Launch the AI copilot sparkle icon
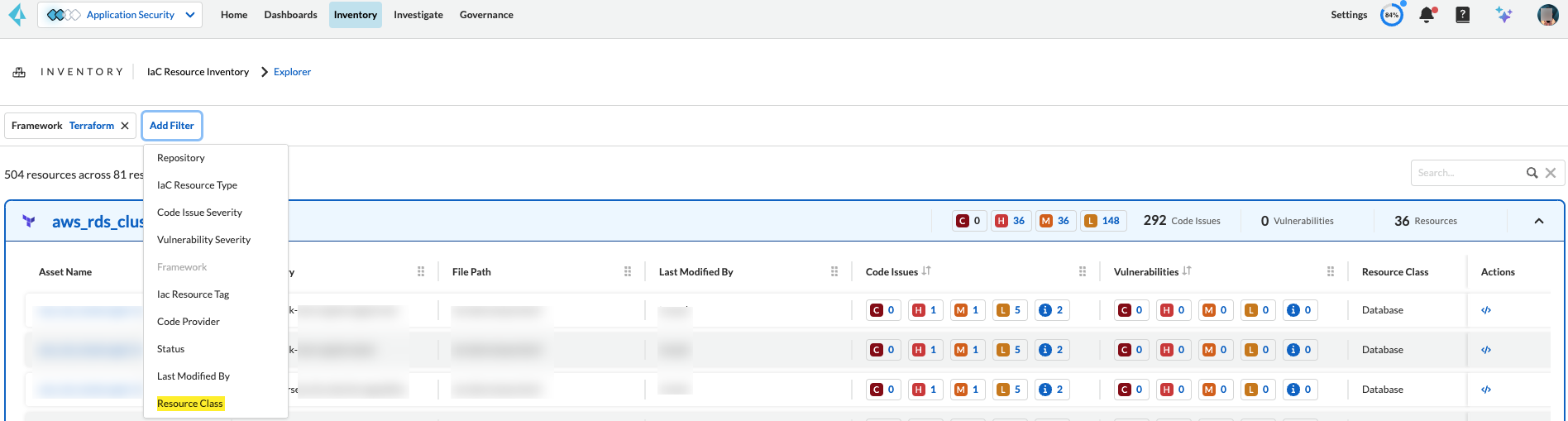Screen dimensions: 1568x421 1504,15
